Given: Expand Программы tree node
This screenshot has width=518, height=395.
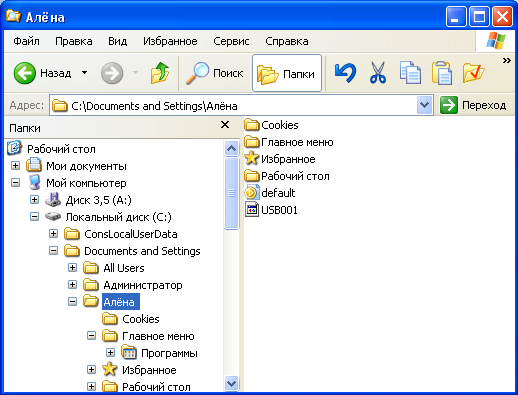Looking at the screenshot, I should point(110,352).
